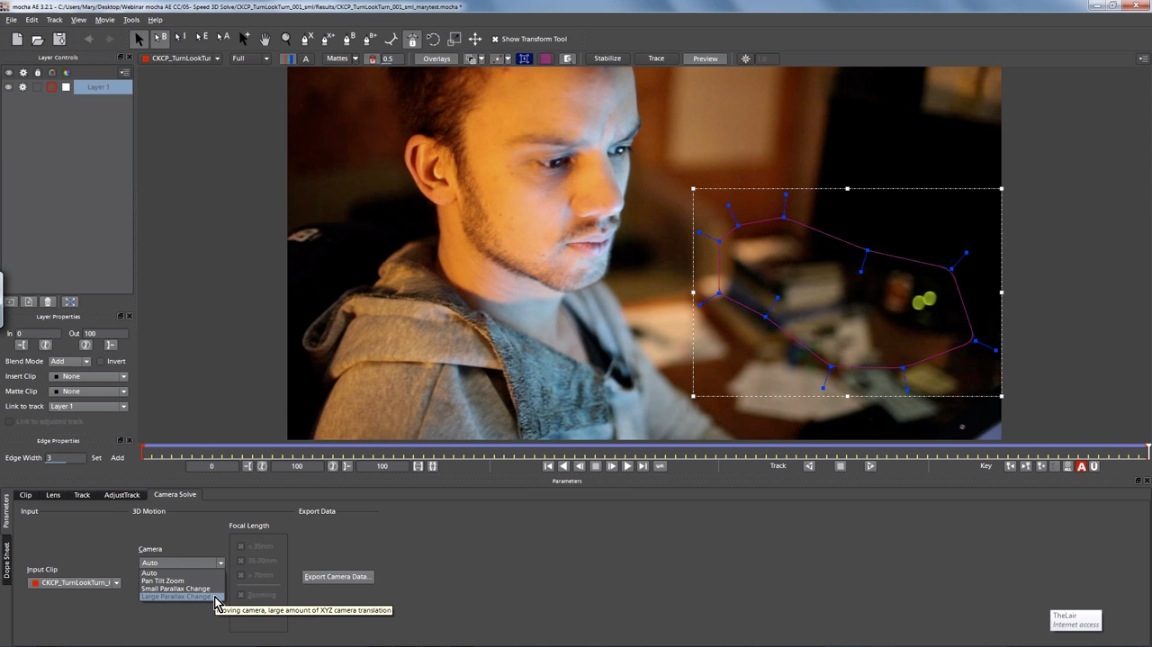Select the arrow Pick tool
Viewport: 1152px width, 647px height.
tap(139, 39)
